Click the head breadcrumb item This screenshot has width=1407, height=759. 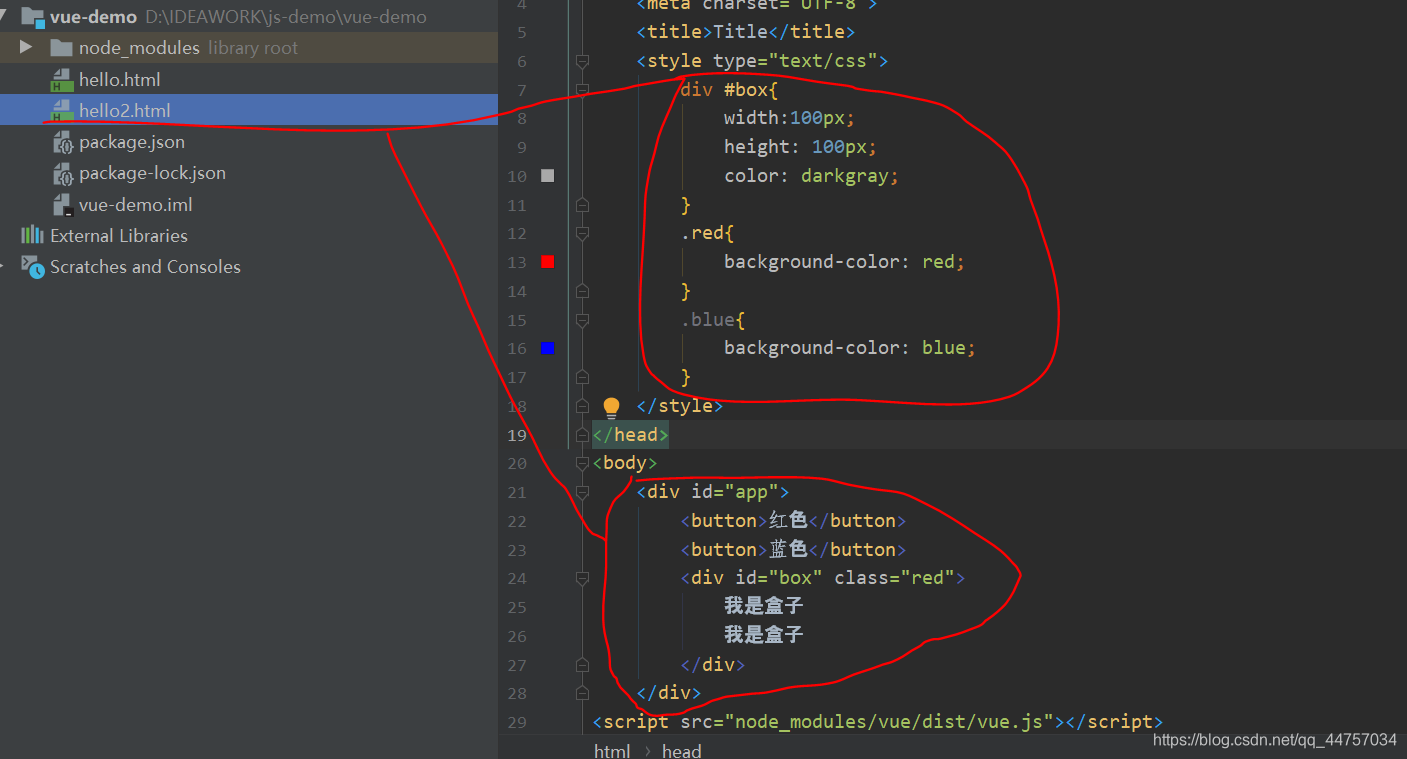(681, 751)
